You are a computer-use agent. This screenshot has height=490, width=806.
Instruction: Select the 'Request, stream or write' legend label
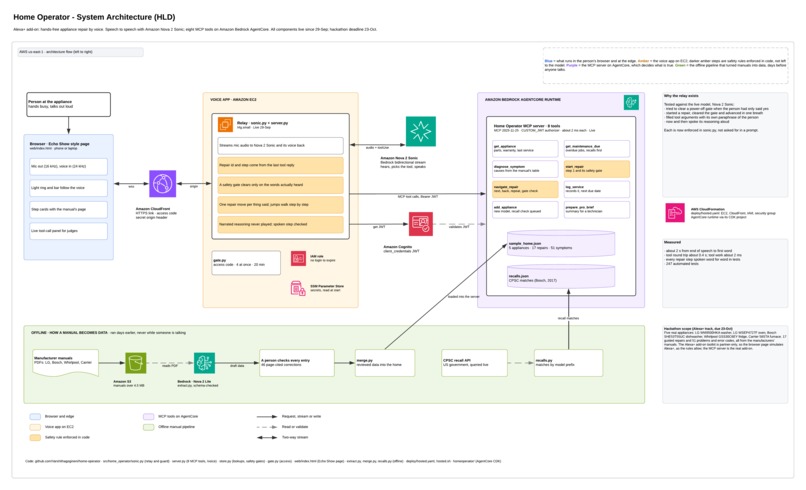pos(301,416)
